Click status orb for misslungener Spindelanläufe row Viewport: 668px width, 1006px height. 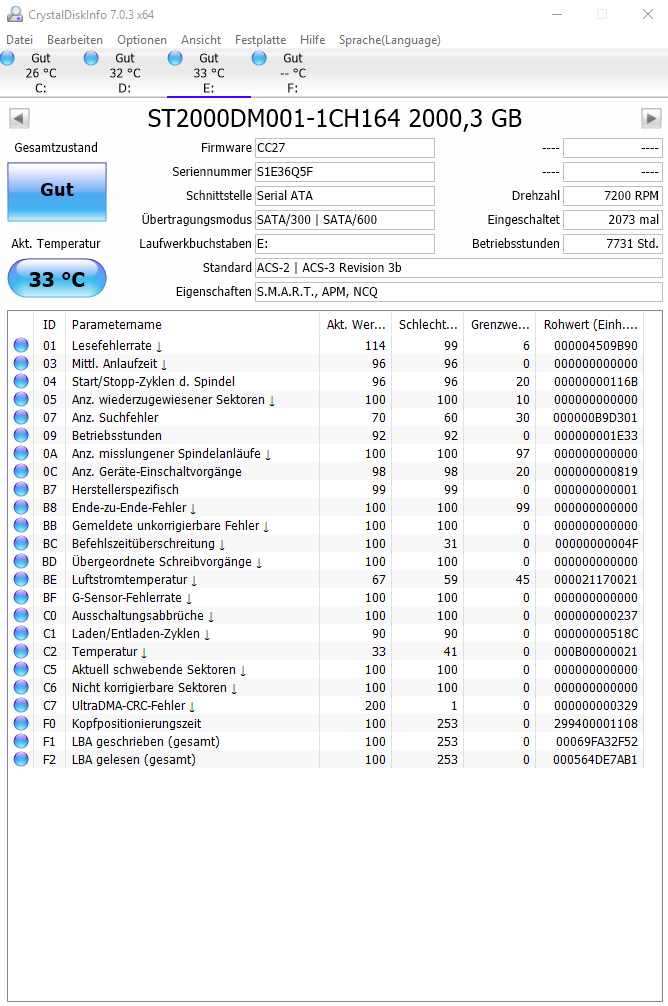pos(21,453)
